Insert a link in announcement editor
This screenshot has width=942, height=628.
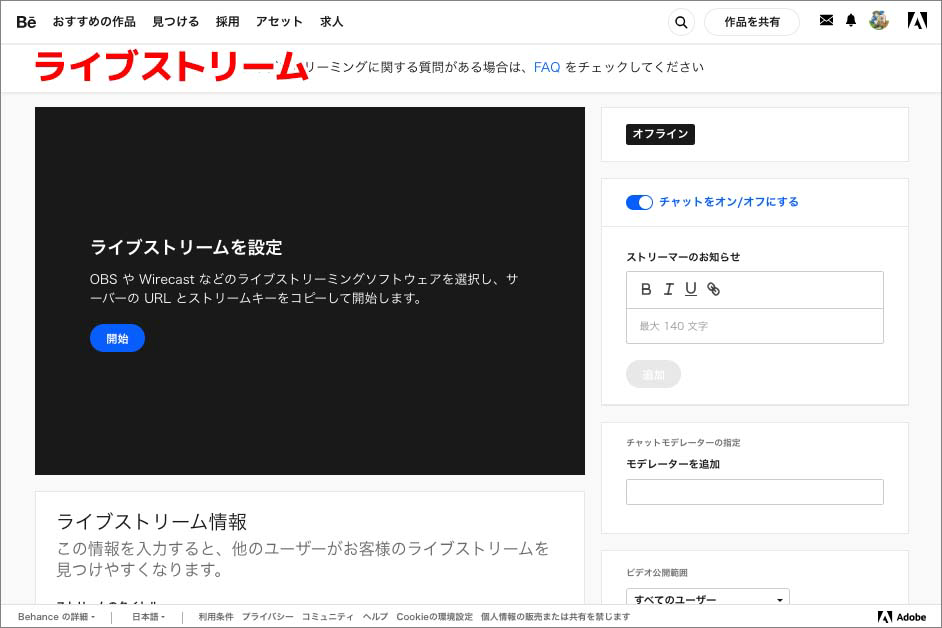click(x=713, y=289)
